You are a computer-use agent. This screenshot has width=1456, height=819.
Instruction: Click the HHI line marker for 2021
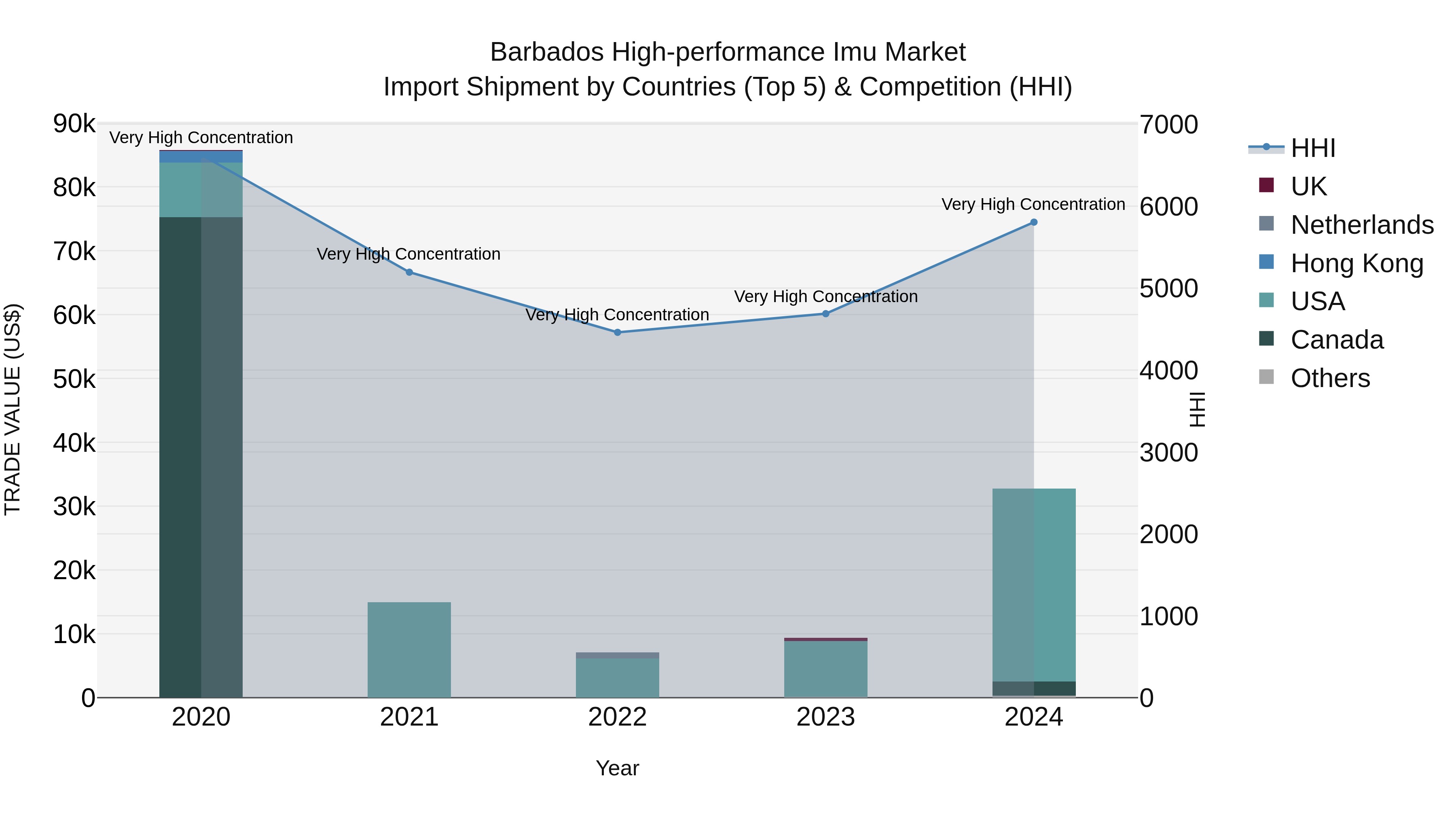tap(409, 273)
